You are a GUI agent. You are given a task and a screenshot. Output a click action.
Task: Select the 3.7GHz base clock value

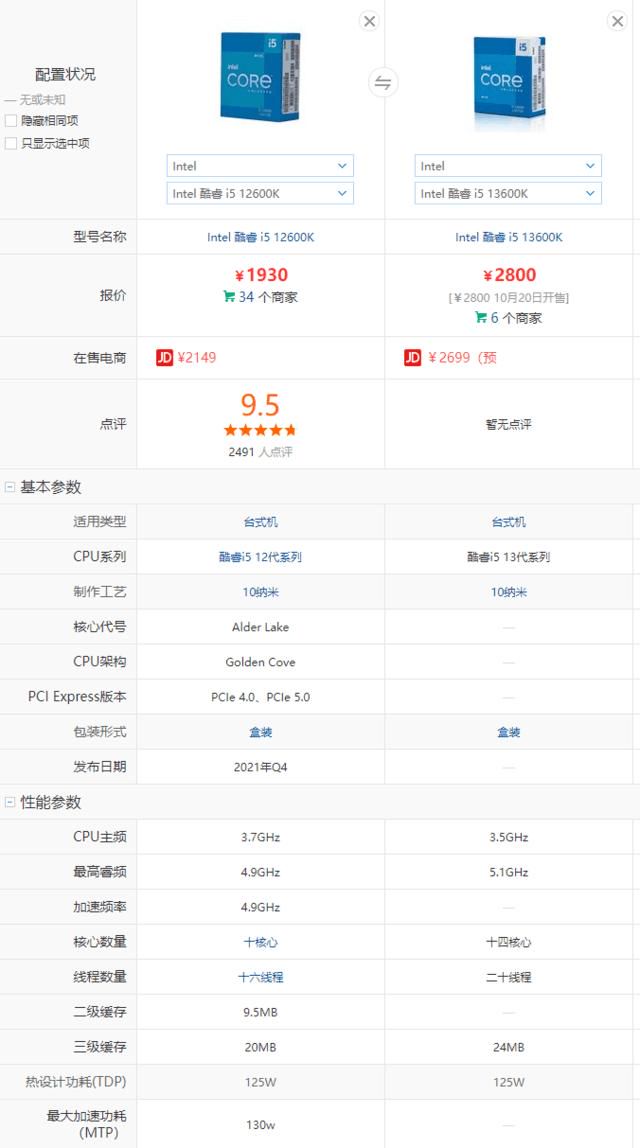click(x=260, y=837)
